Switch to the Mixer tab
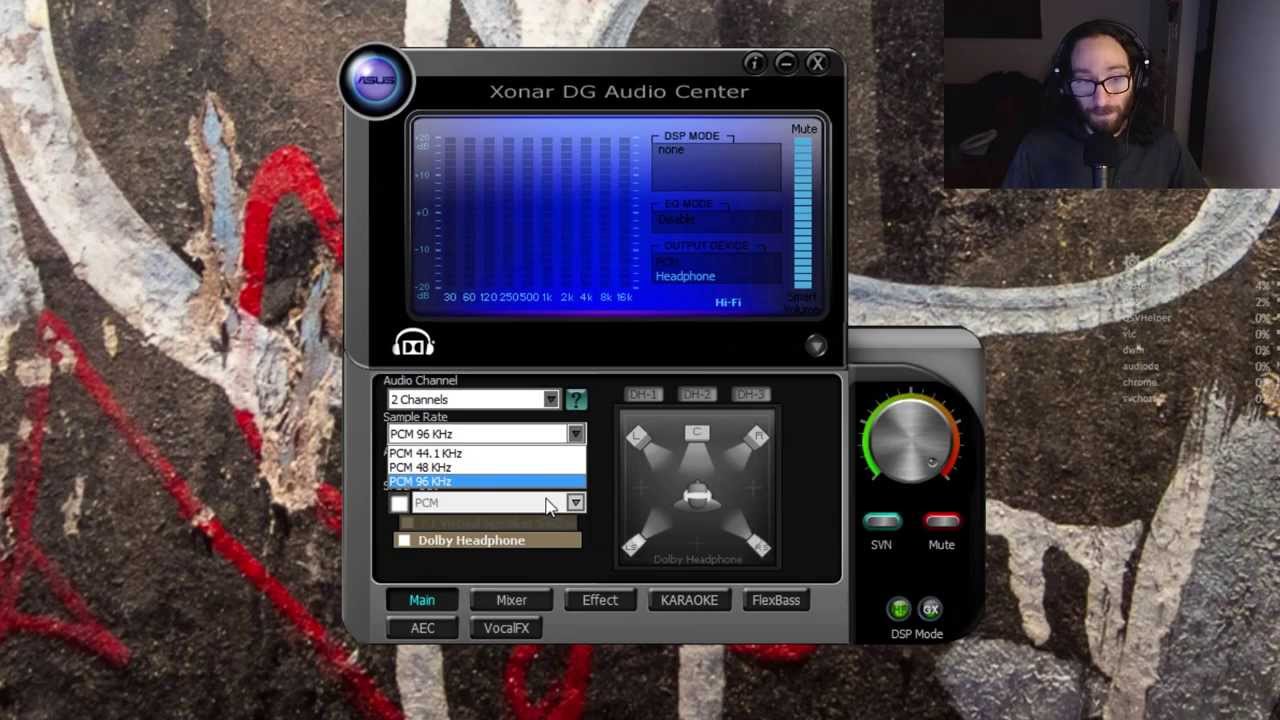Screen dimensions: 1280x720 (x=511, y=600)
